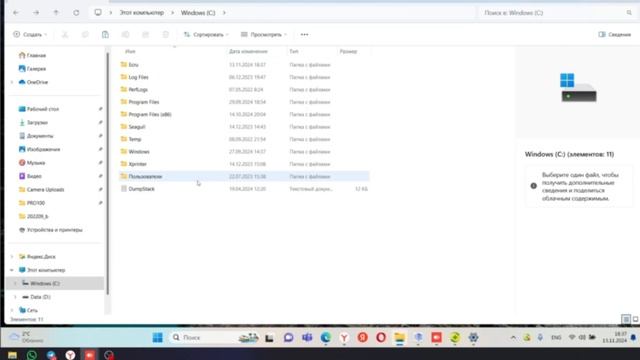Go up one folder level
Viewport: 640px width, 360px height.
click(56, 13)
